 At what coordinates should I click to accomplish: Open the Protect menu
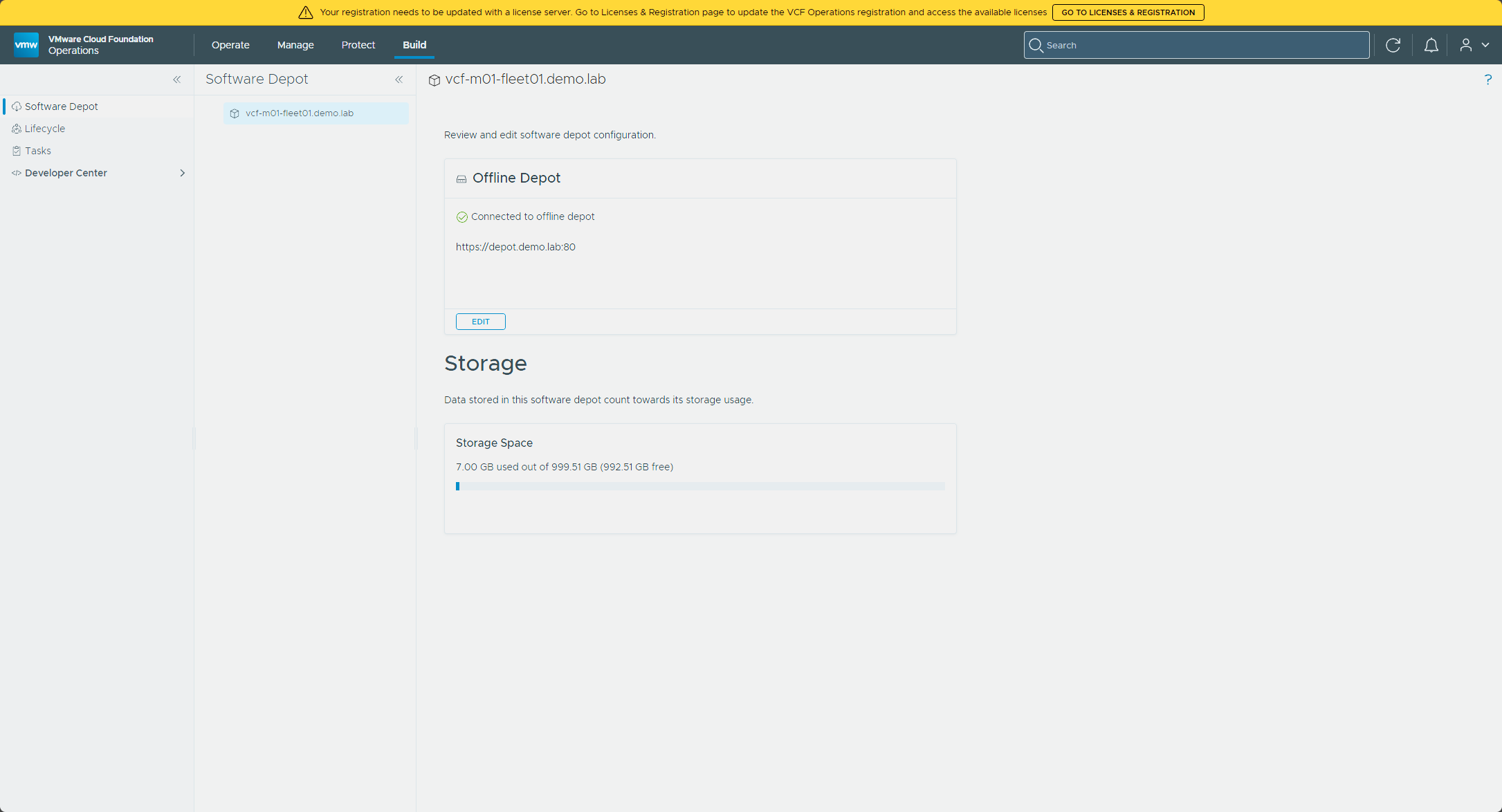tap(358, 45)
